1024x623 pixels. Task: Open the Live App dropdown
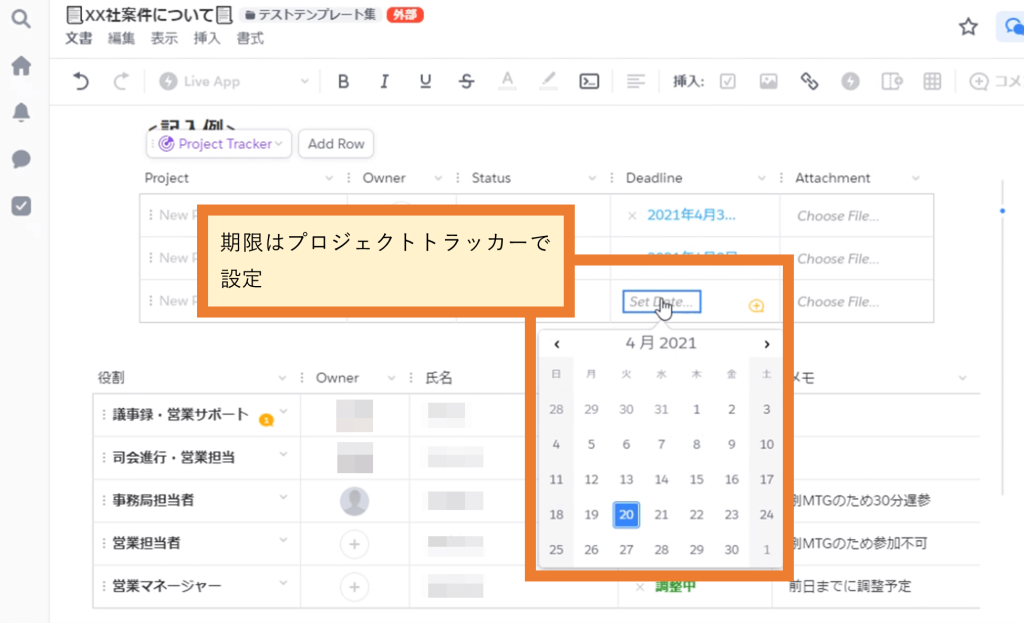[234, 81]
